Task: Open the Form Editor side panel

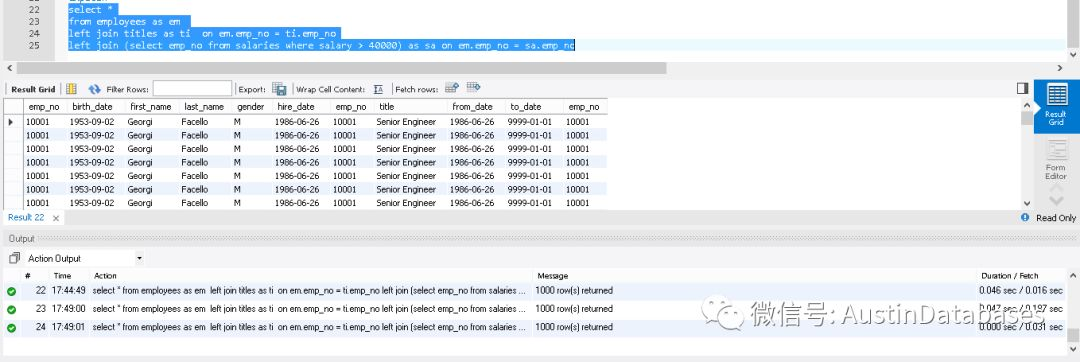Action: click(1056, 159)
